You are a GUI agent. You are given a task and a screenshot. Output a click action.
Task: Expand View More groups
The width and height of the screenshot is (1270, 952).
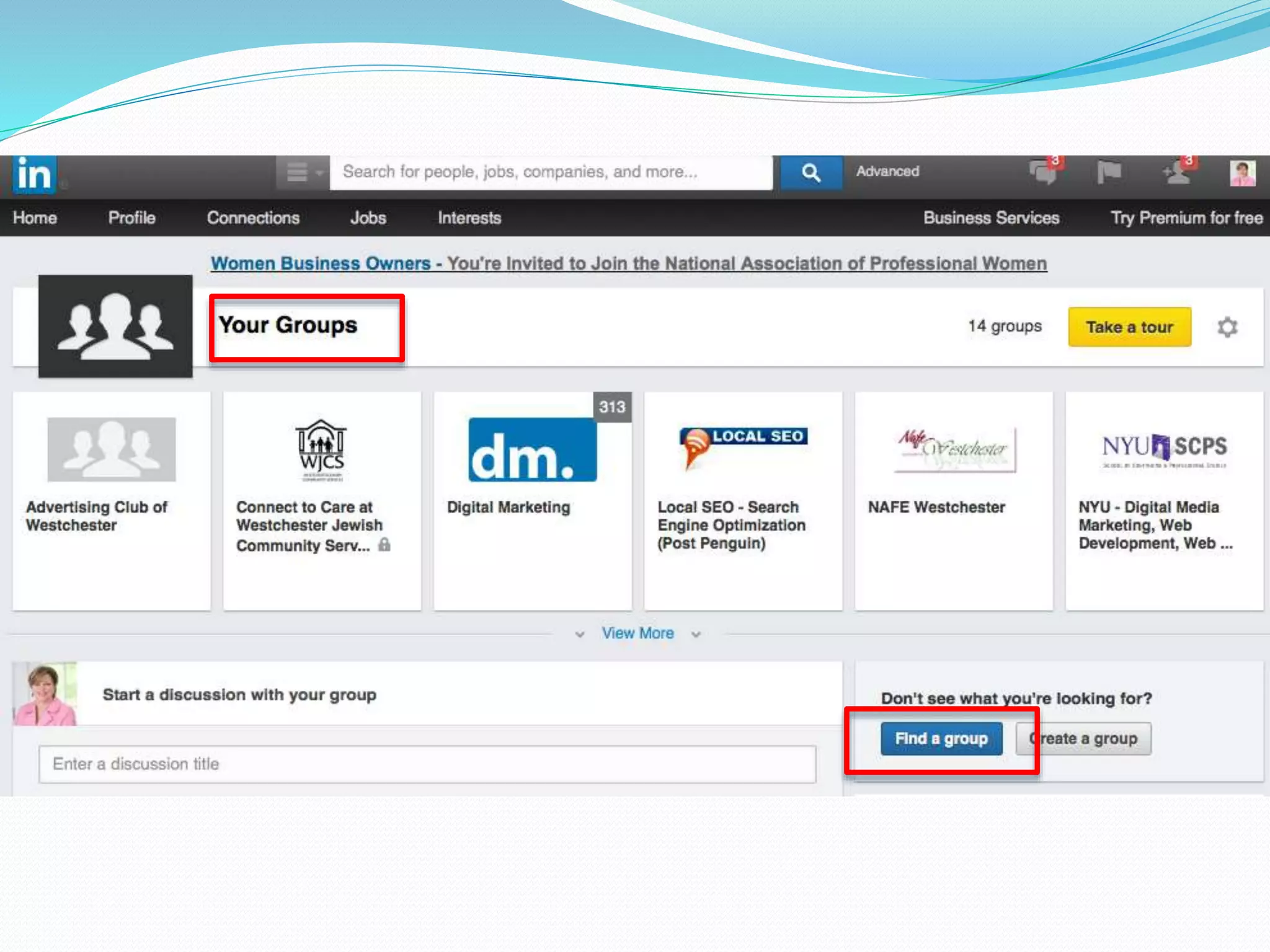tap(637, 633)
